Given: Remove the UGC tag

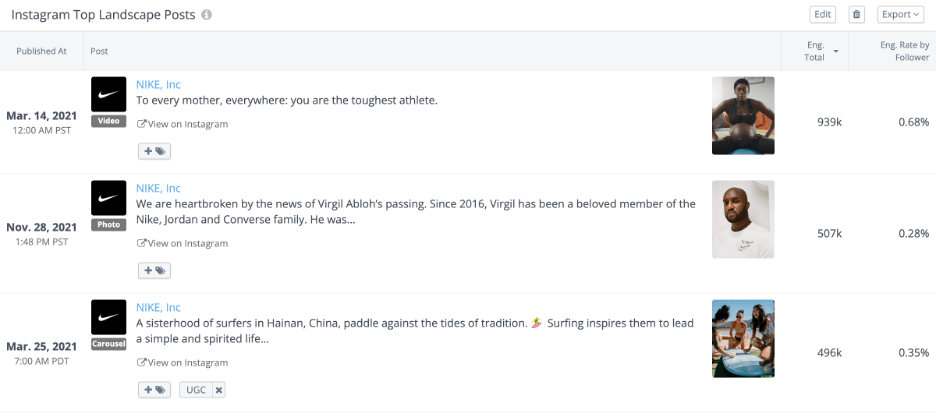Looking at the screenshot, I should click(219, 390).
